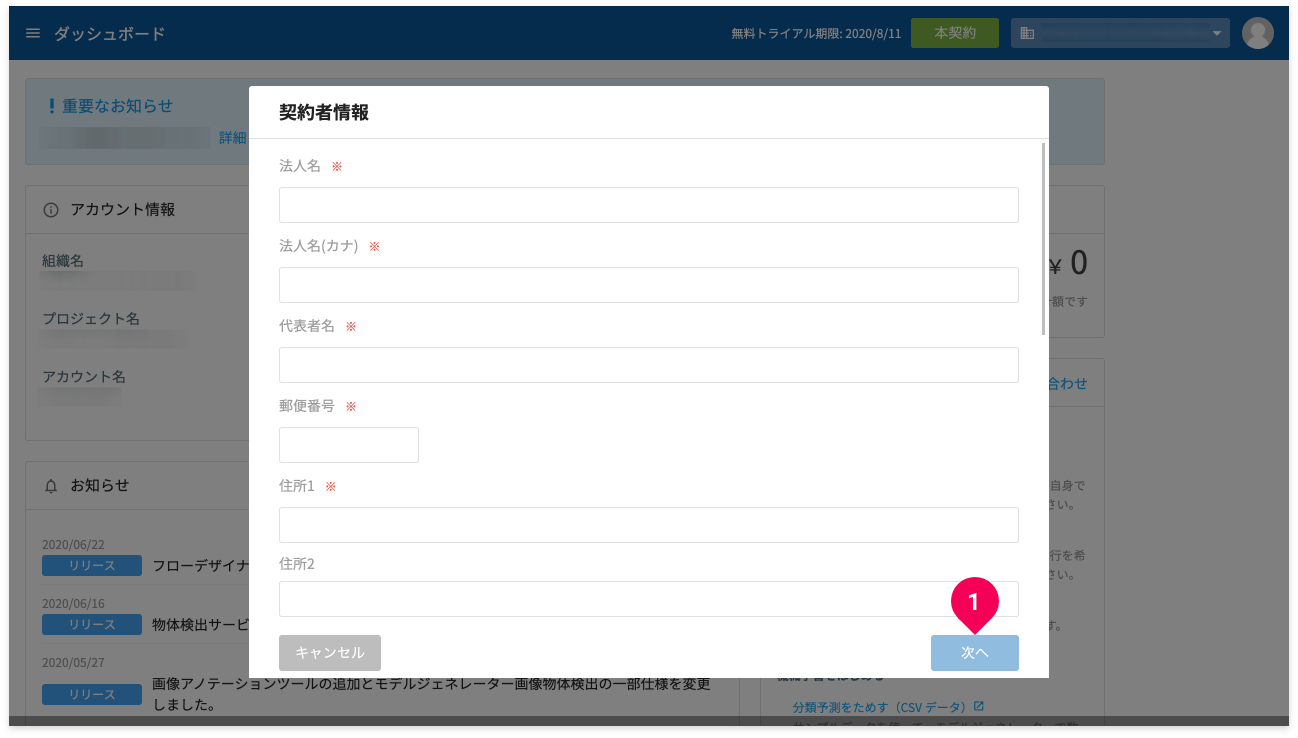Click the 法人名(カナ) input field
The height and width of the screenshot is (738, 1298).
click(649, 285)
